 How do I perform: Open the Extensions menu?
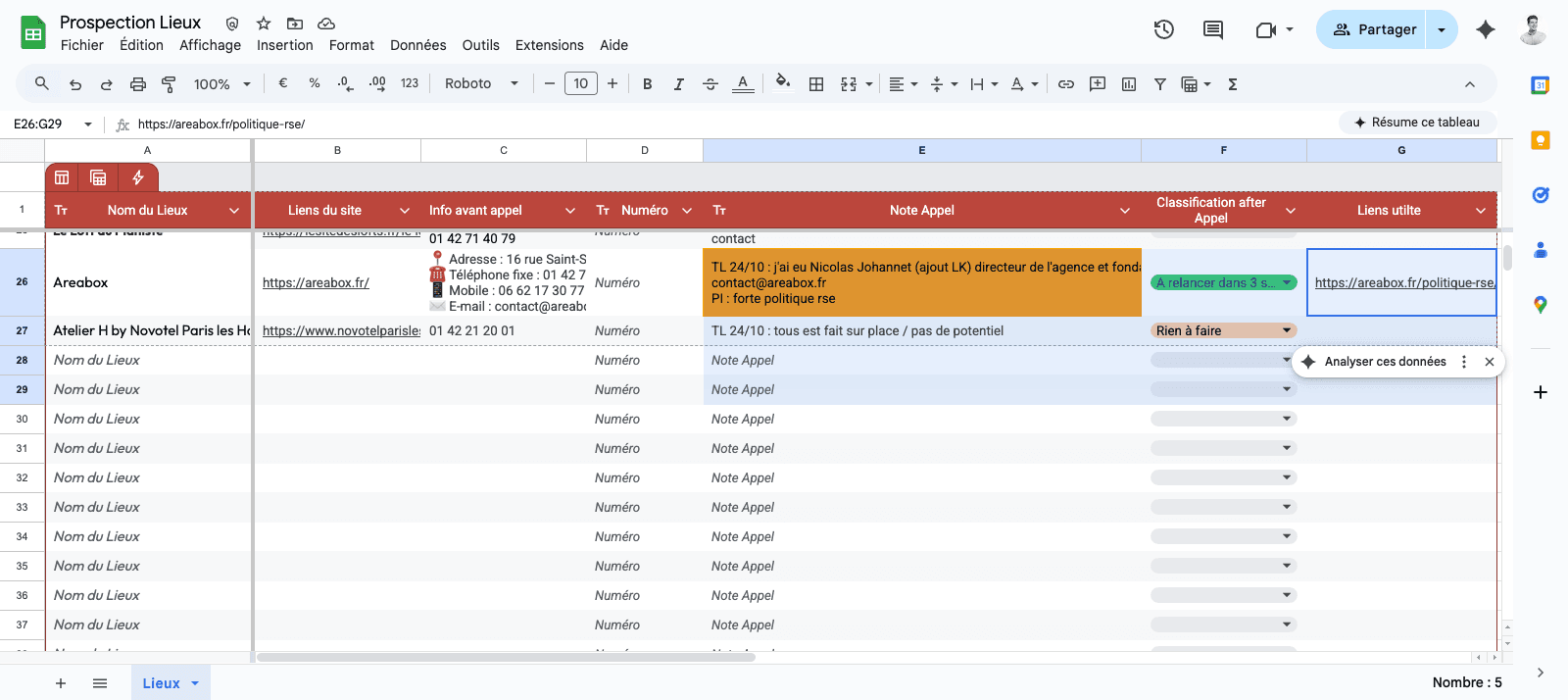coord(550,45)
